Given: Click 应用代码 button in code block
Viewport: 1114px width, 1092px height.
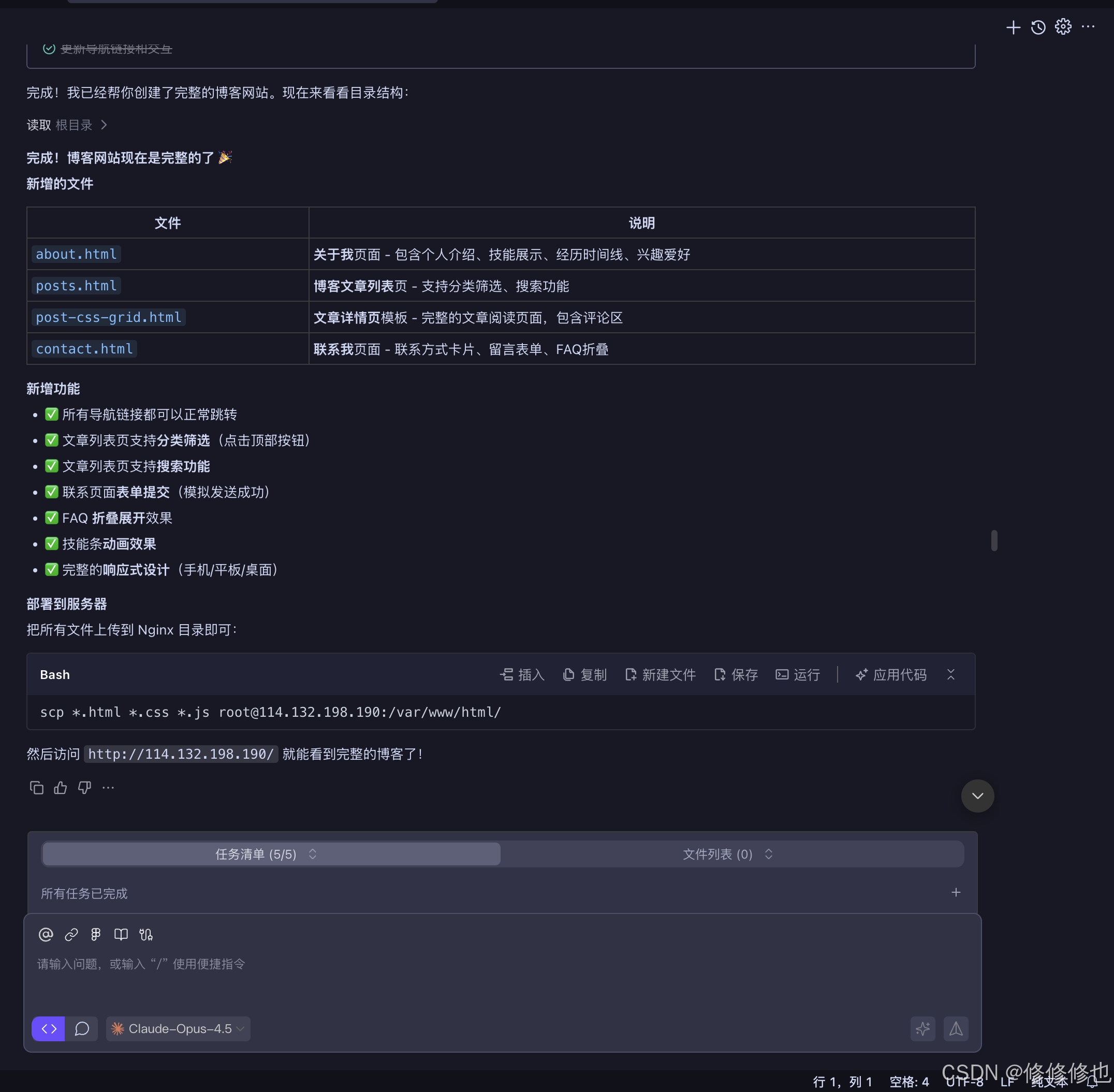Looking at the screenshot, I should click(x=891, y=674).
